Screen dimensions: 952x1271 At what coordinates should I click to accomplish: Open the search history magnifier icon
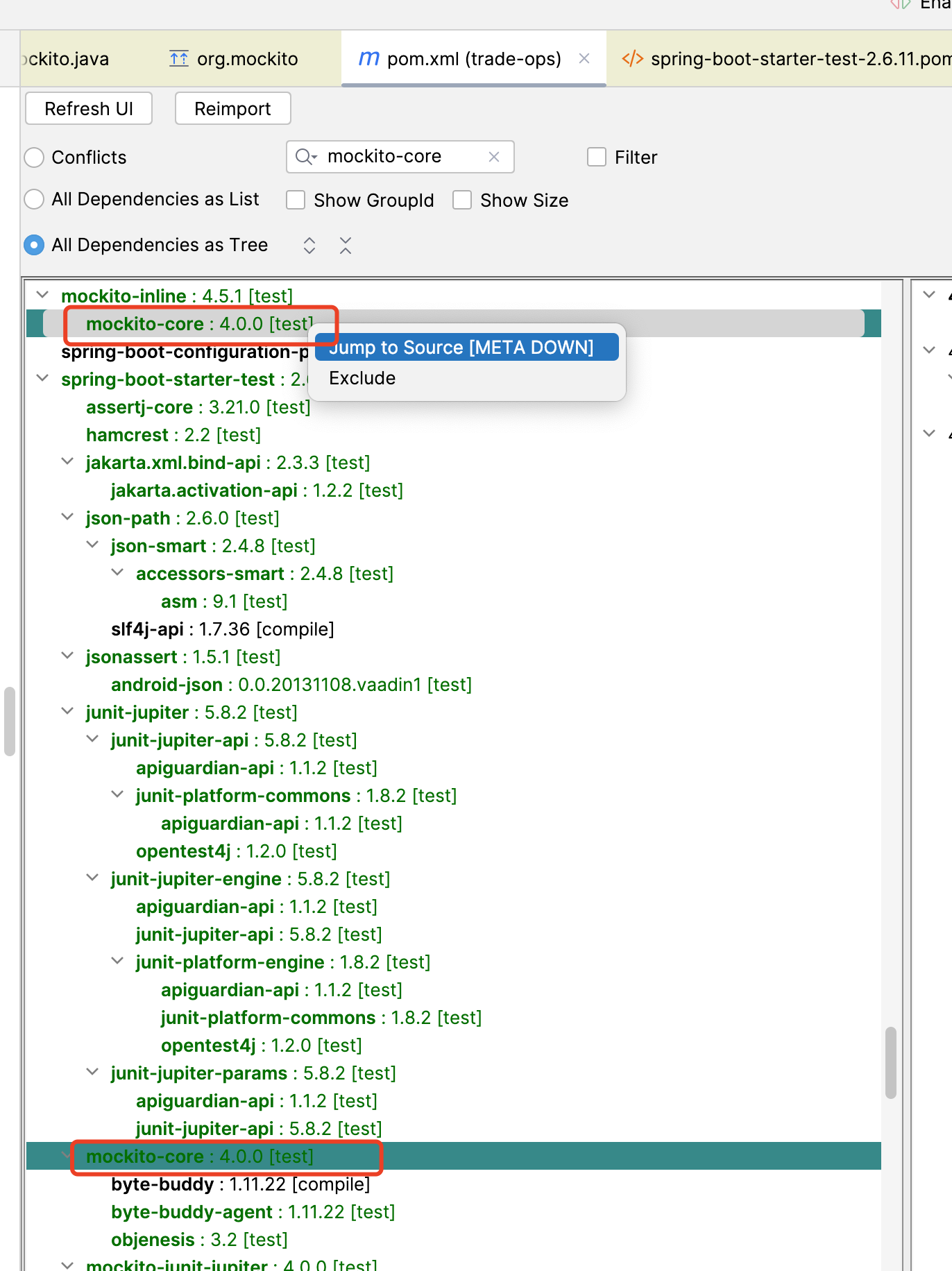pyautogui.click(x=305, y=157)
